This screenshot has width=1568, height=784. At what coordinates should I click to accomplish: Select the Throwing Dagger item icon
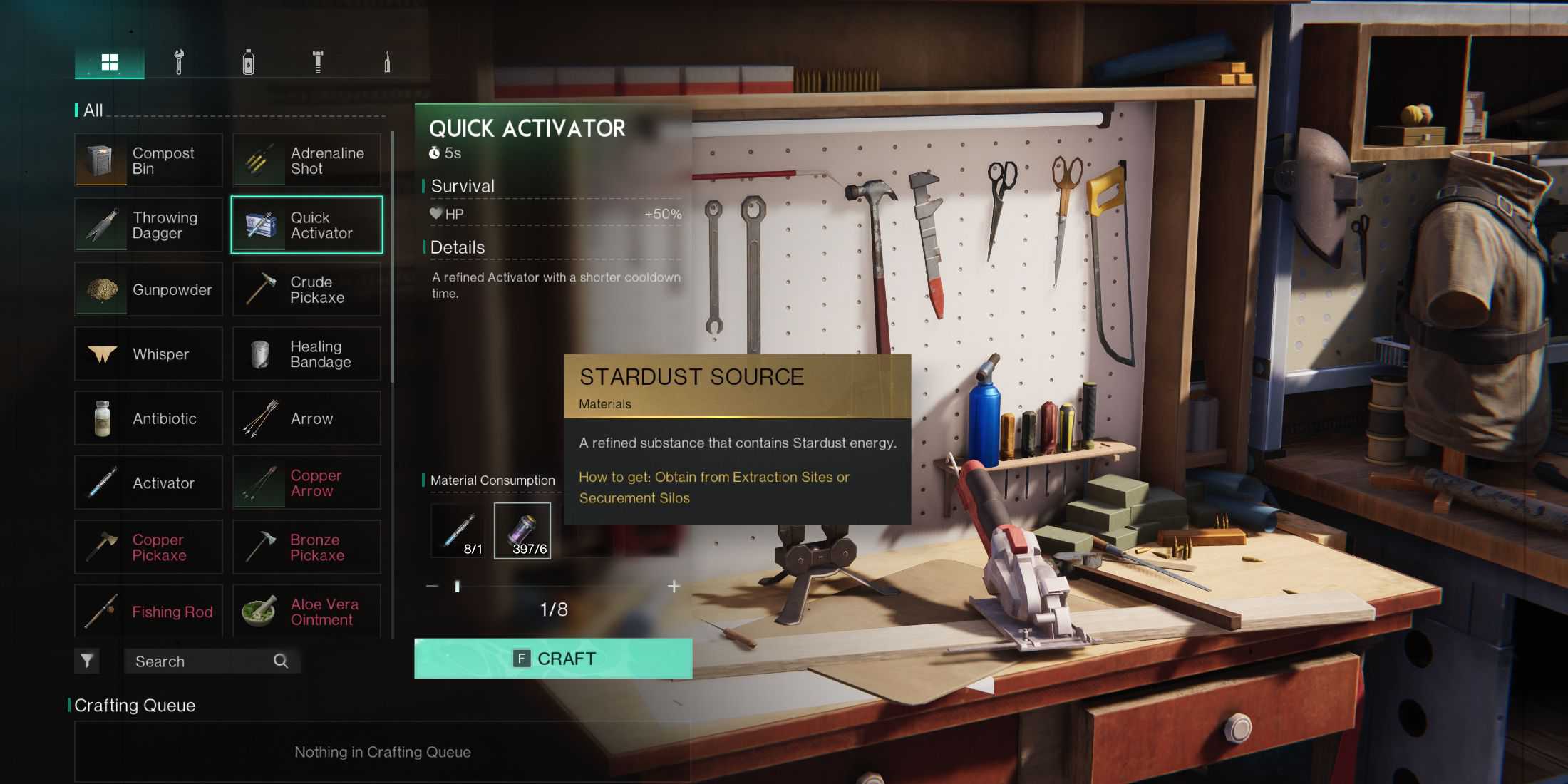click(x=102, y=223)
